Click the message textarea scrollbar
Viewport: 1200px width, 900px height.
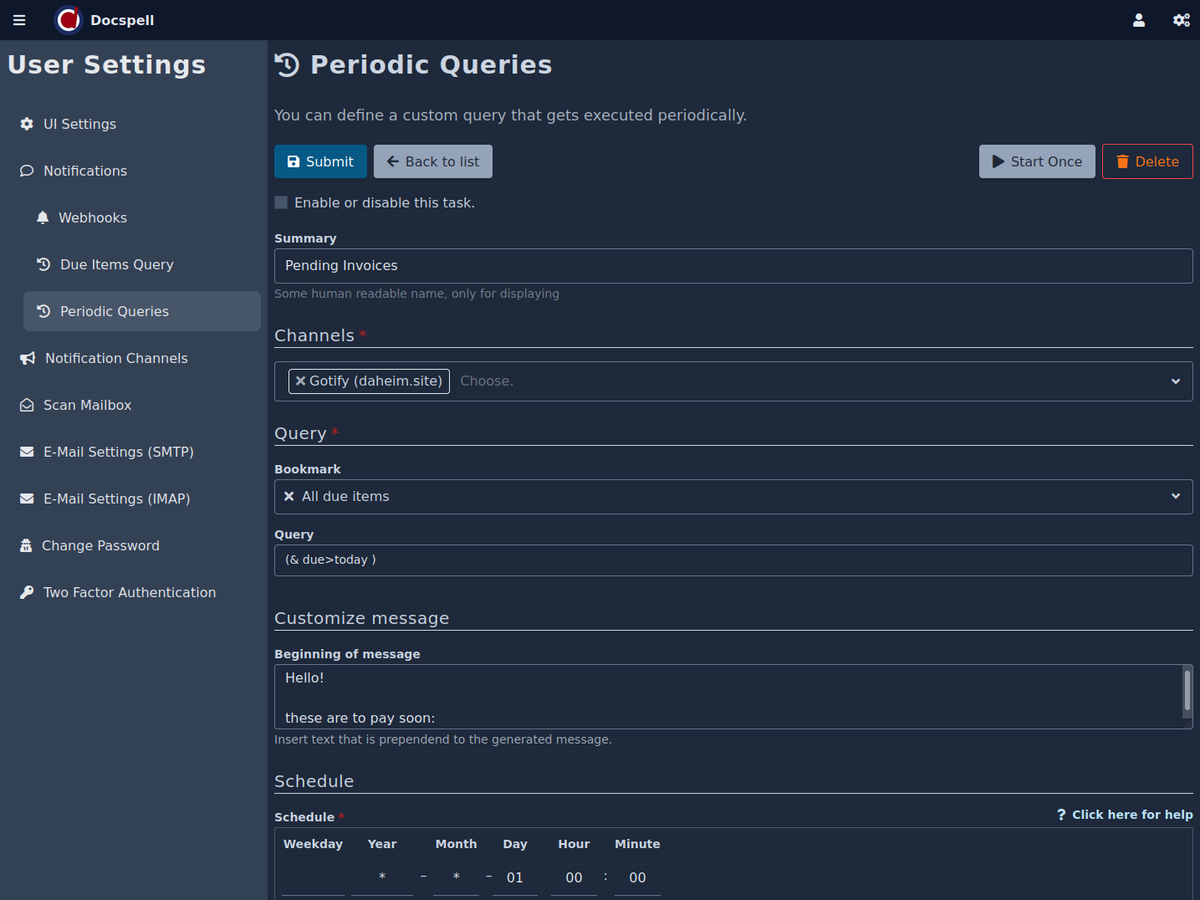point(1187,690)
